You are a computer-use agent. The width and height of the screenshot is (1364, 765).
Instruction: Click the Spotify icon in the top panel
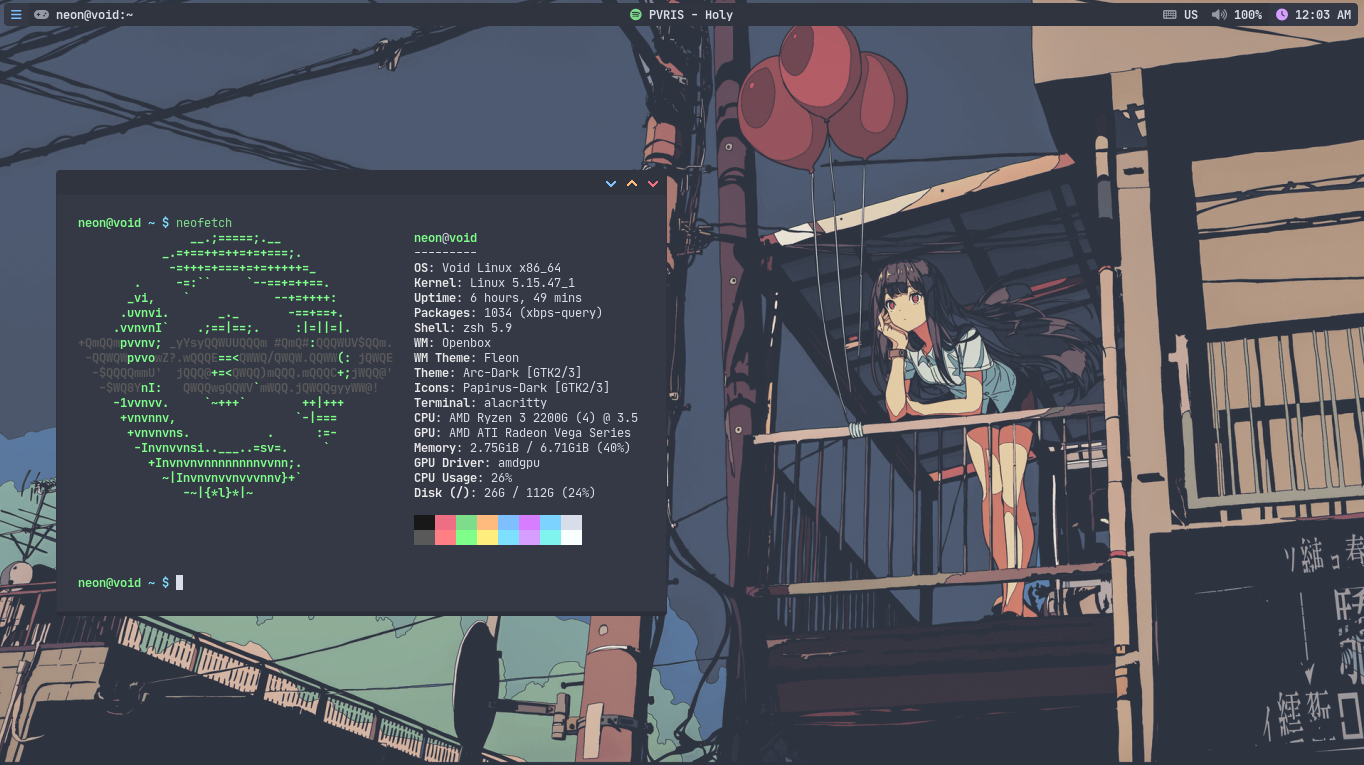635,15
